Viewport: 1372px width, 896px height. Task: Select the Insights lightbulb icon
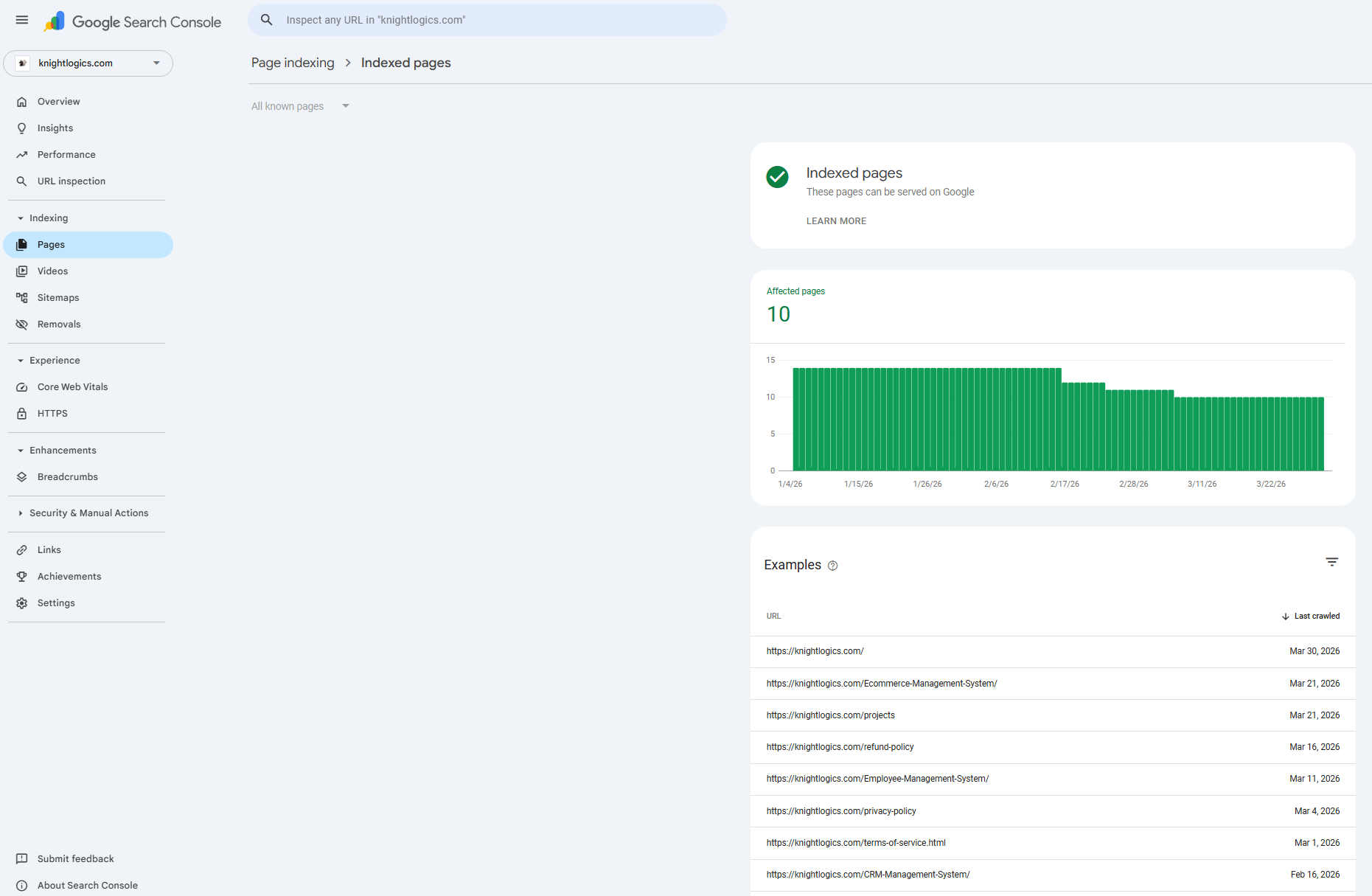[22, 128]
